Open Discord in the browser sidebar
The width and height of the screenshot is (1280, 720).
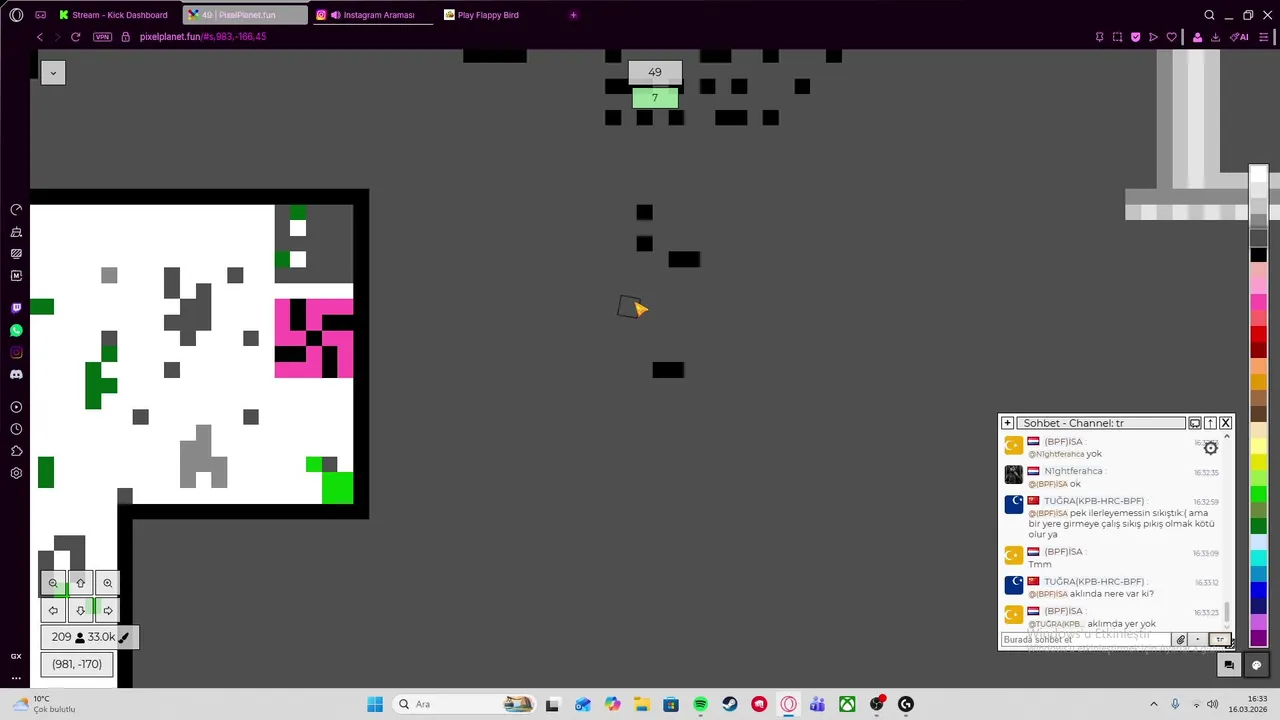click(x=16, y=374)
